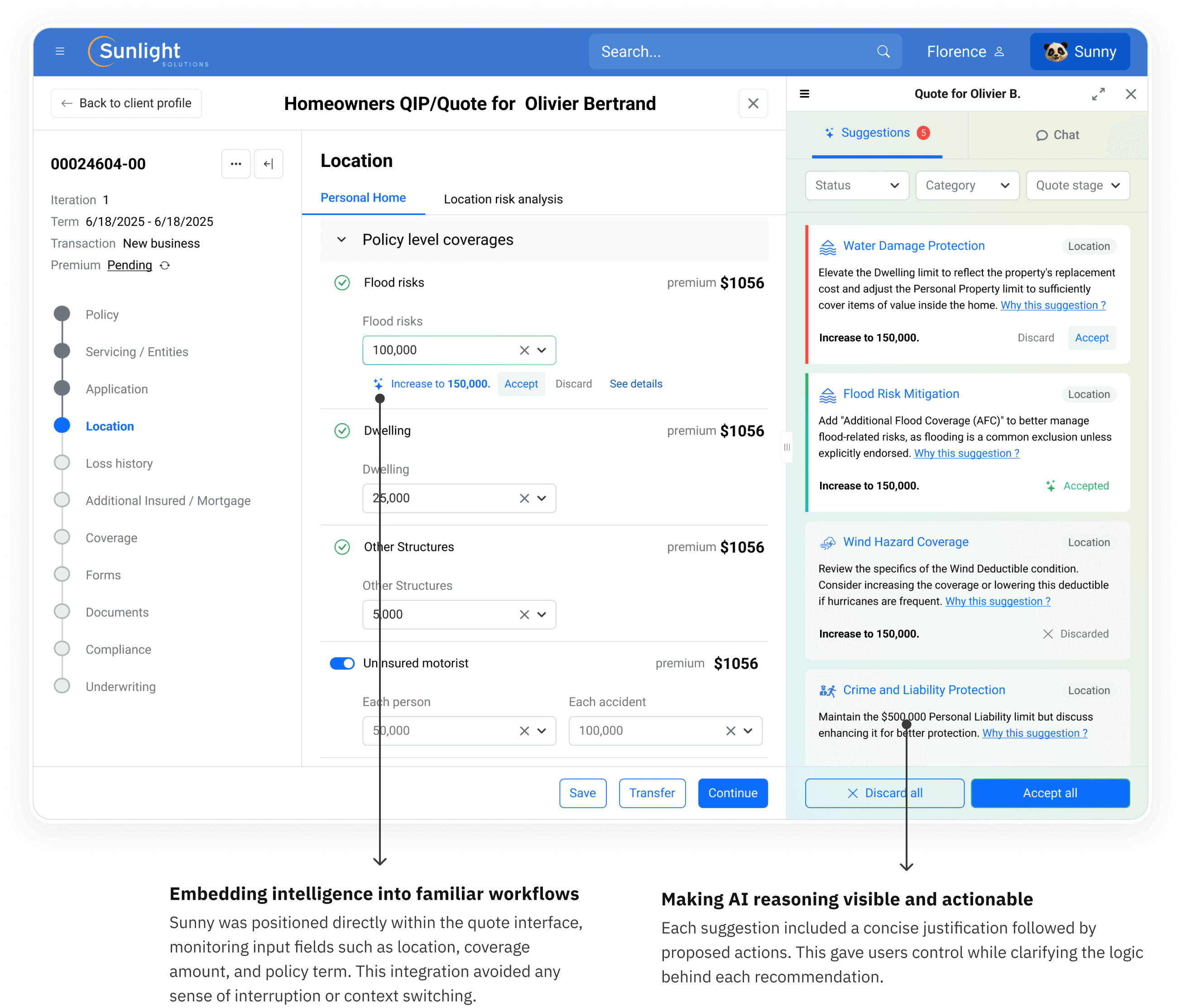Switch to the Location risk analysis tab

(503, 200)
